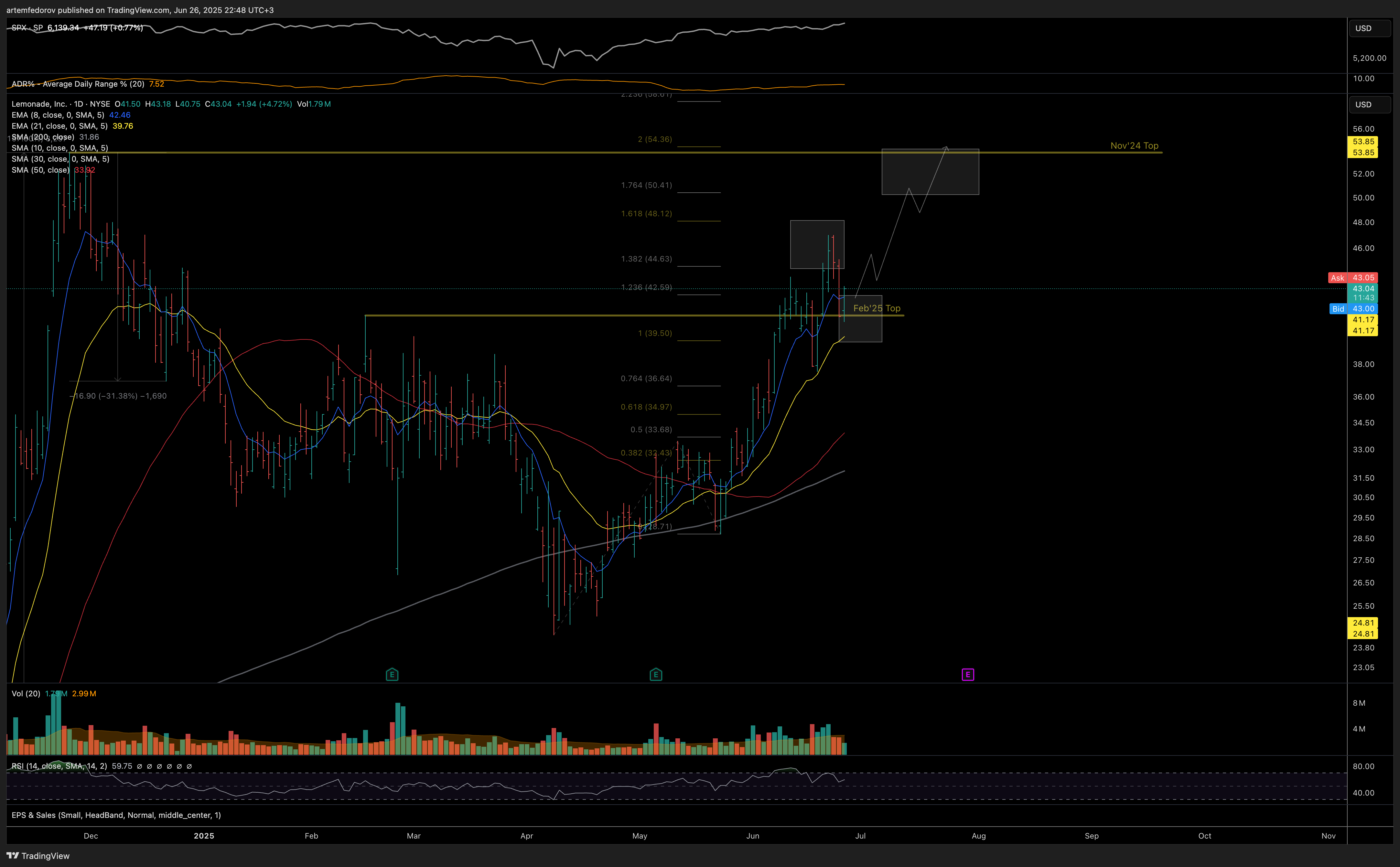Select the SMA (200, close) legend entry
The width and height of the screenshot is (1400, 867).
[x=43, y=136]
